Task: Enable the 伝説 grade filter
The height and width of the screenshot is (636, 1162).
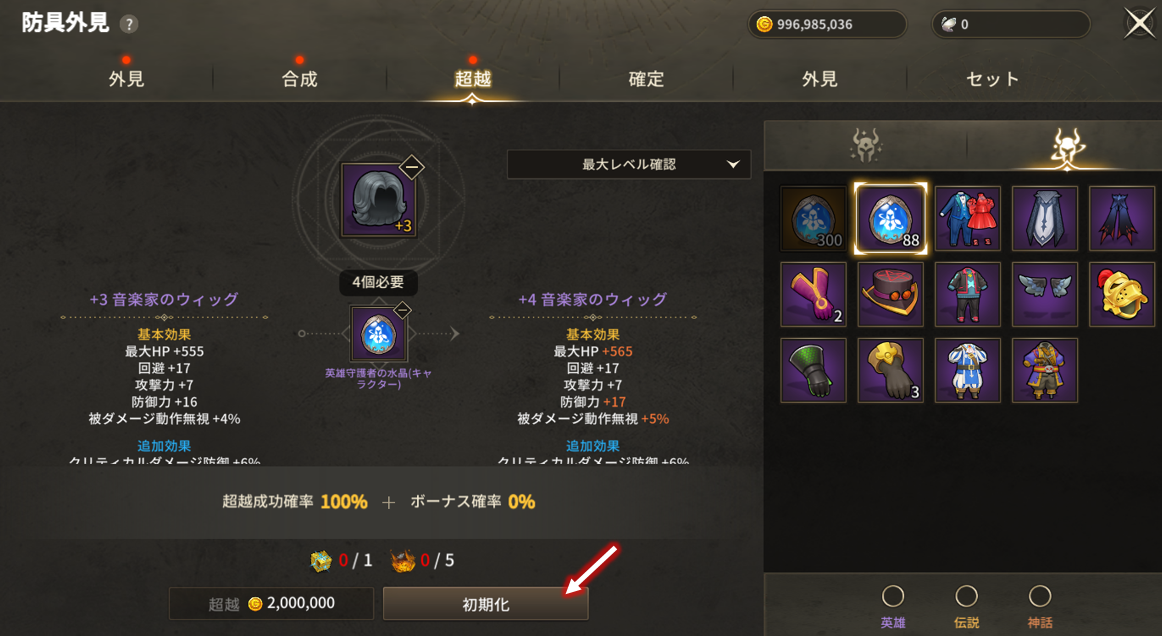Action: (966, 606)
